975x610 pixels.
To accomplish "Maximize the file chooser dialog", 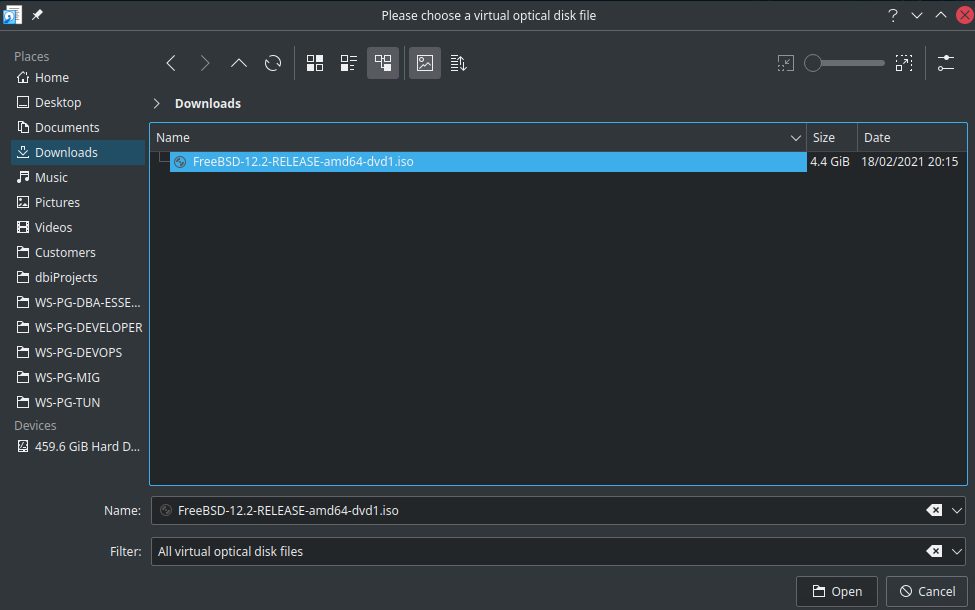I will (941, 16).
